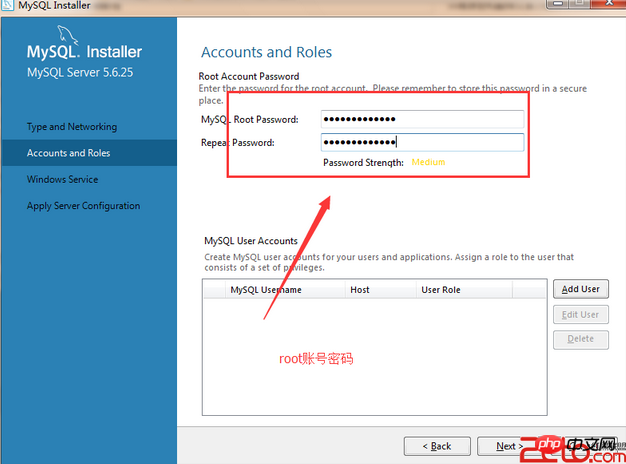
Task: Click the MySQL dolphin logo icon
Action: click(x=67, y=34)
